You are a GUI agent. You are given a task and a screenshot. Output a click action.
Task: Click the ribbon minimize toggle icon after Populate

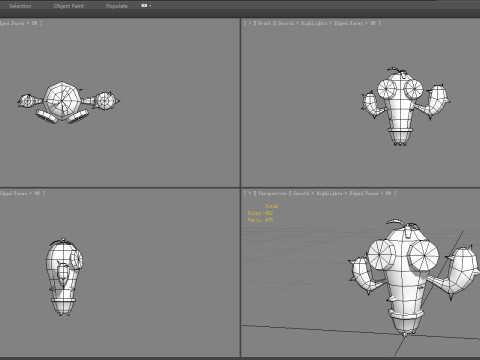pyautogui.click(x=144, y=6)
